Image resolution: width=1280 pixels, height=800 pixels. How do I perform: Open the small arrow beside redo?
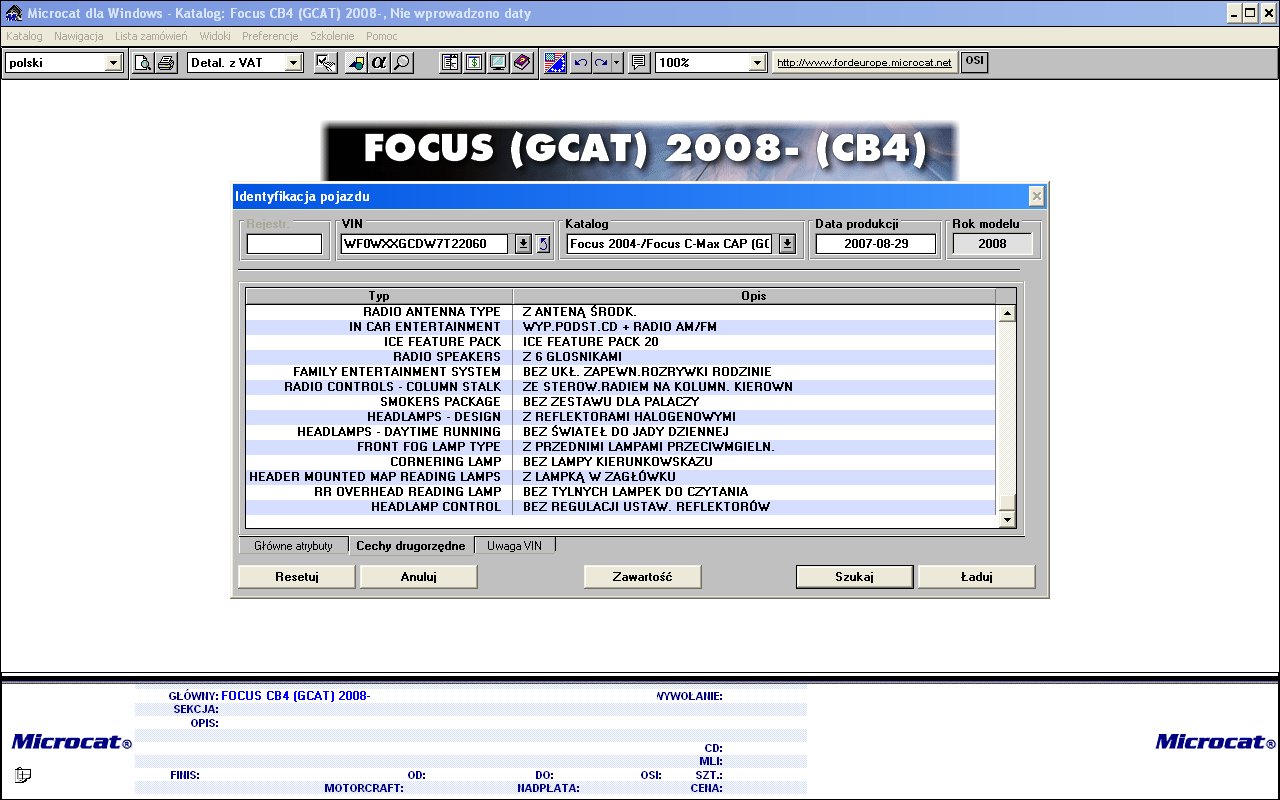tap(617, 63)
